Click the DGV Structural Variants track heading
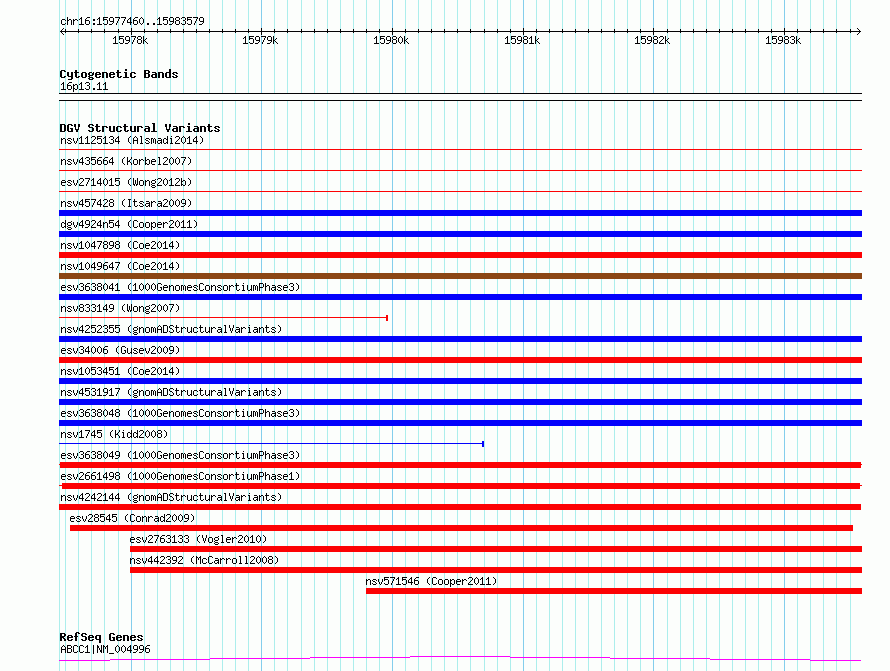Screen dimensions: 890x671 click(x=140, y=128)
